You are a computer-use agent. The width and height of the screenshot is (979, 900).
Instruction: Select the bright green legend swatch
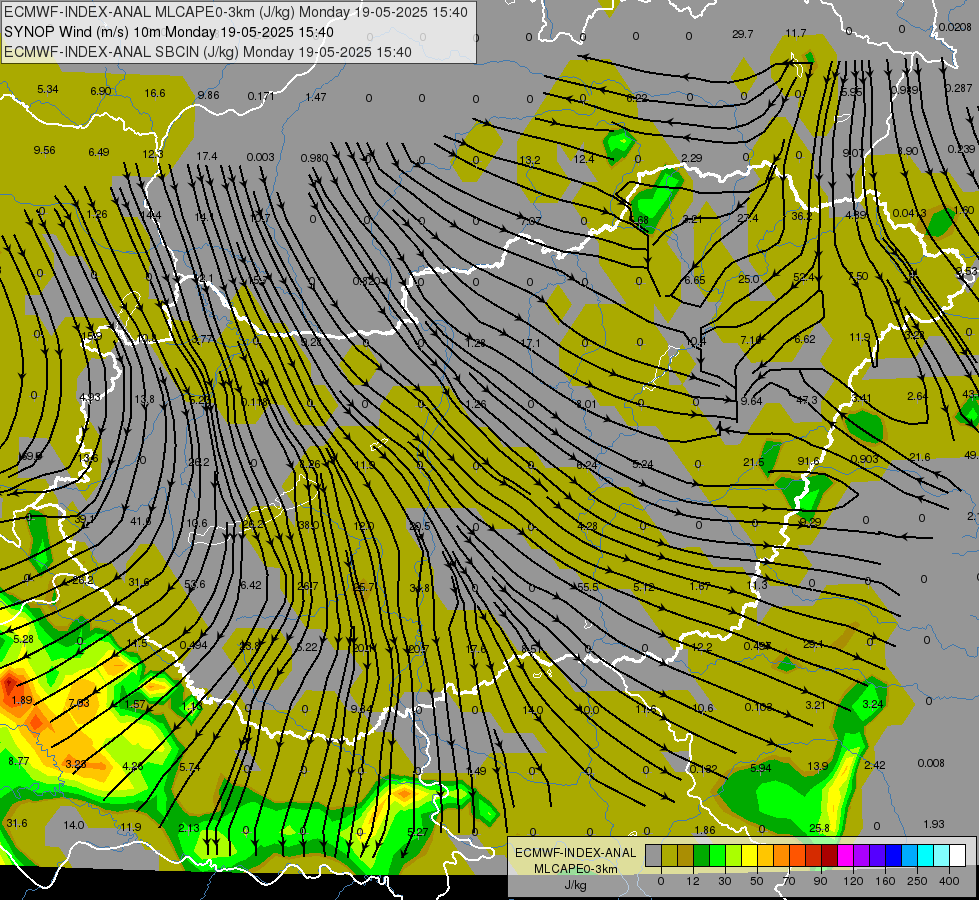click(x=718, y=856)
